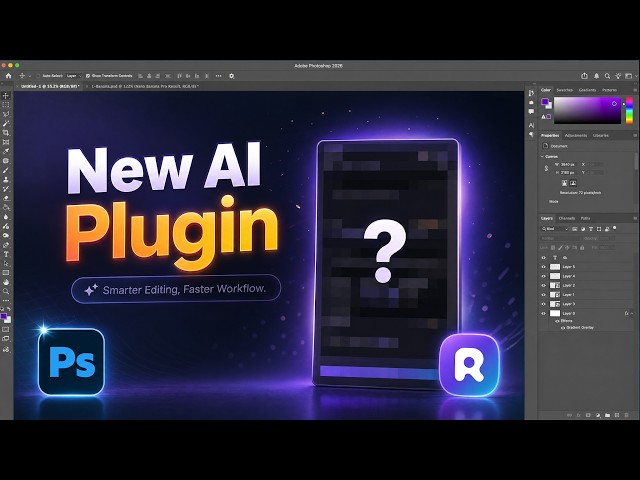This screenshot has height=480, width=640.
Task: Select the Move tool in the toolbar
Action: 6,96
